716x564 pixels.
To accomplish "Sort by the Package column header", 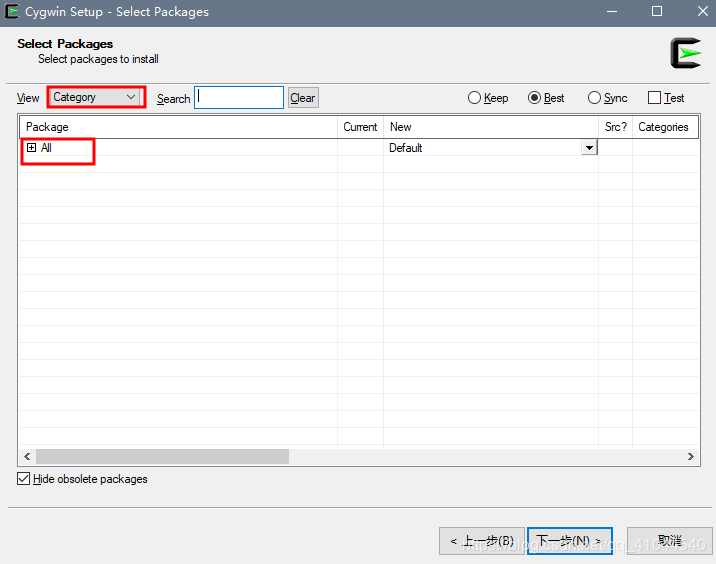I will point(178,127).
